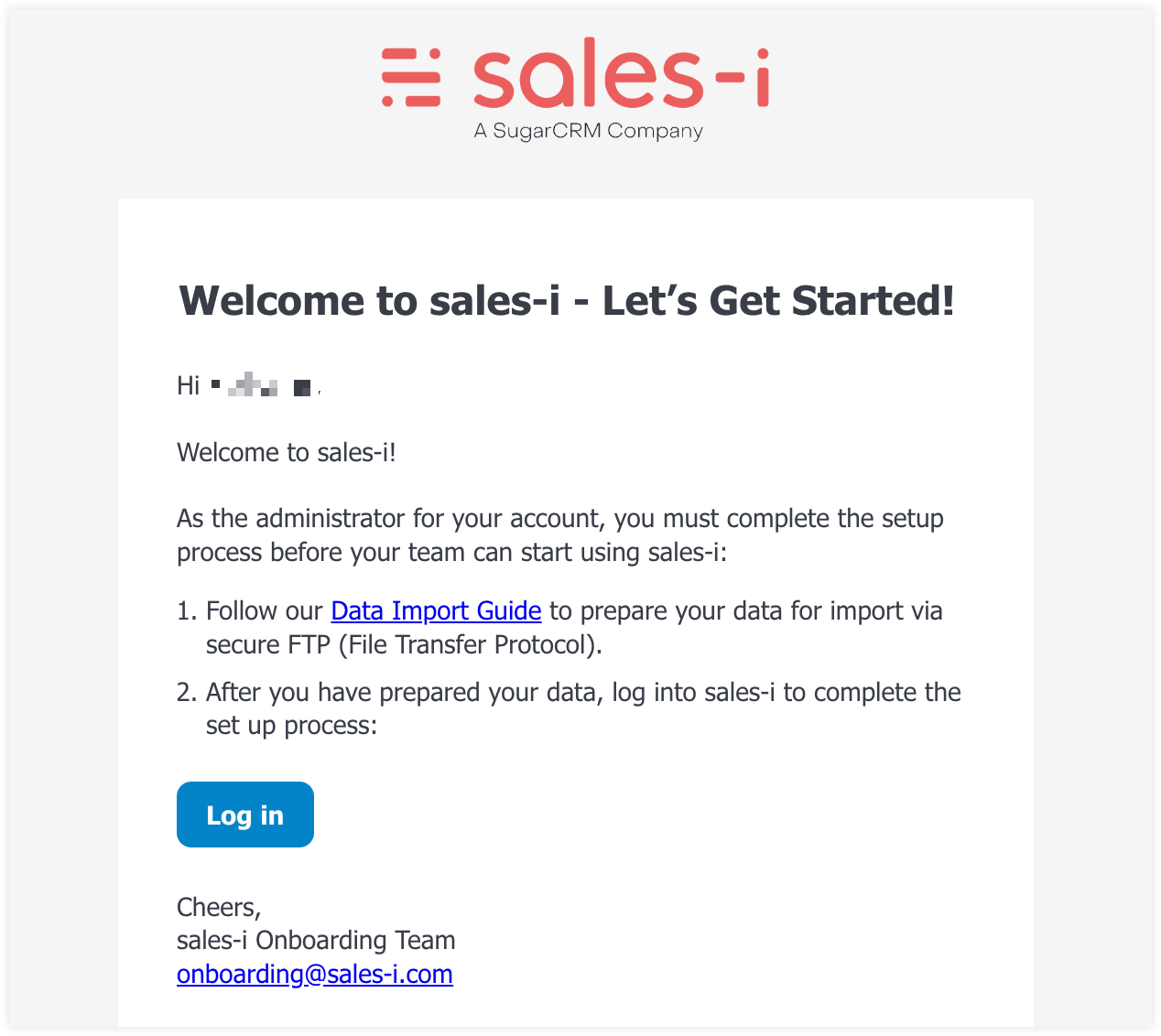Click the "As the administrator for your account" sentence
The image size is (1161, 1036).
click(559, 518)
